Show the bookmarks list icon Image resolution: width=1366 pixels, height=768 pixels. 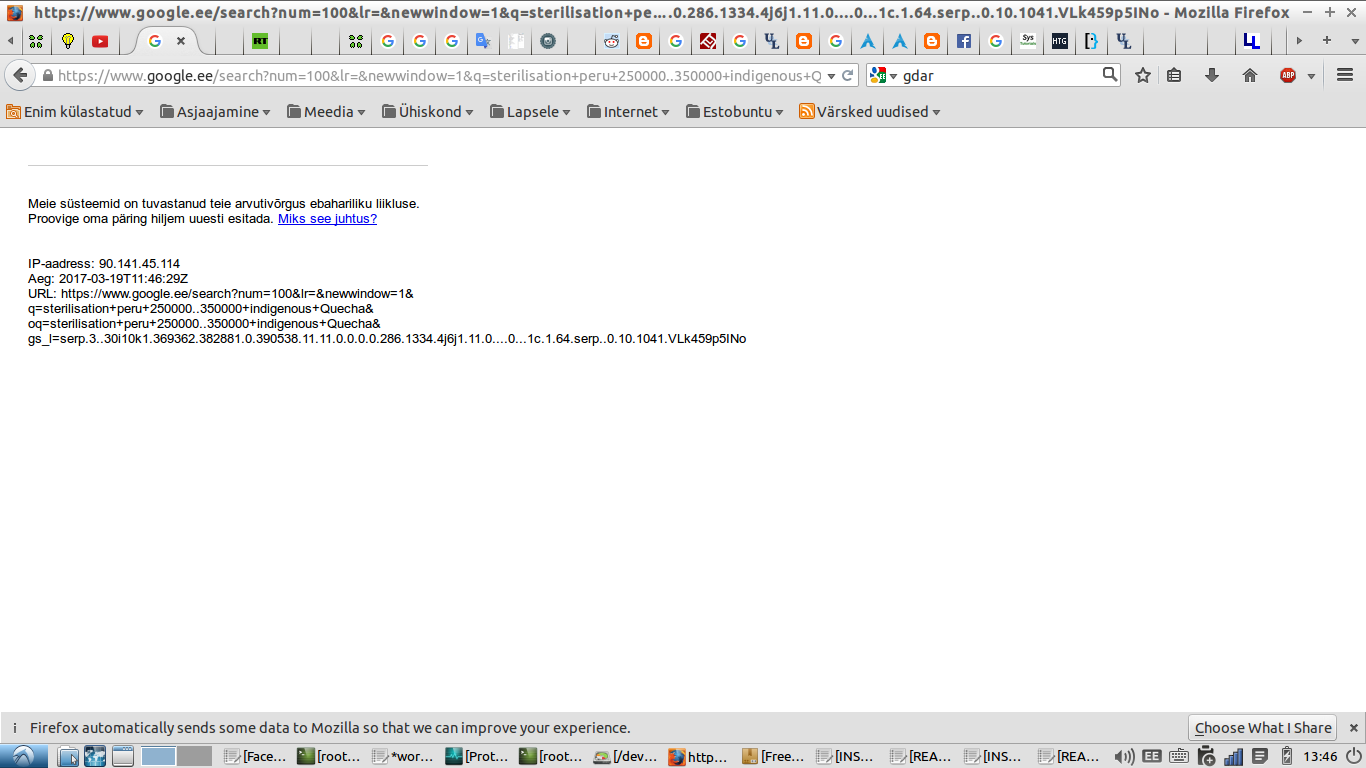click(x=1174, y=75)
